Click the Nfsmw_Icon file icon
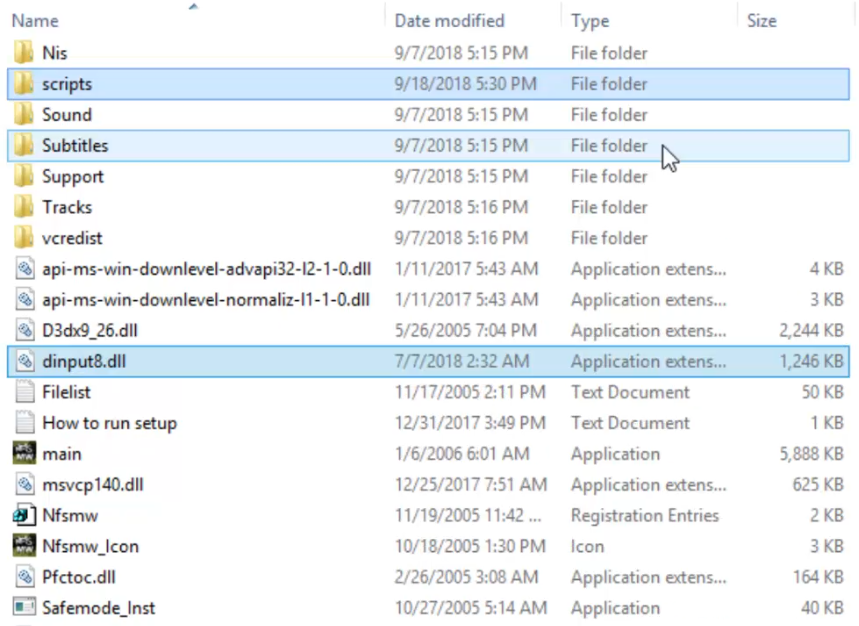The height and width of the screenshot is (626, 859). 24,546
